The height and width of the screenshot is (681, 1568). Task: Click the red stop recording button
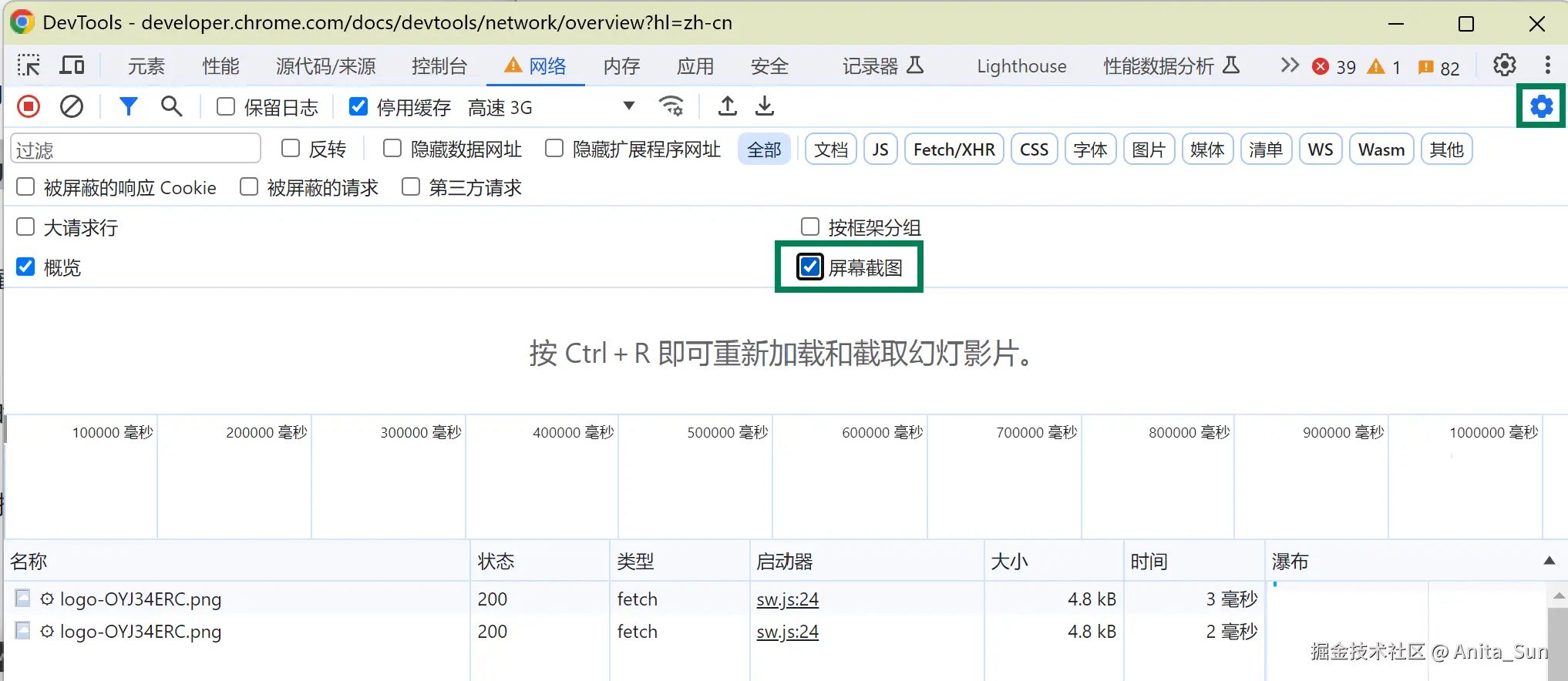tap(29, 106)
